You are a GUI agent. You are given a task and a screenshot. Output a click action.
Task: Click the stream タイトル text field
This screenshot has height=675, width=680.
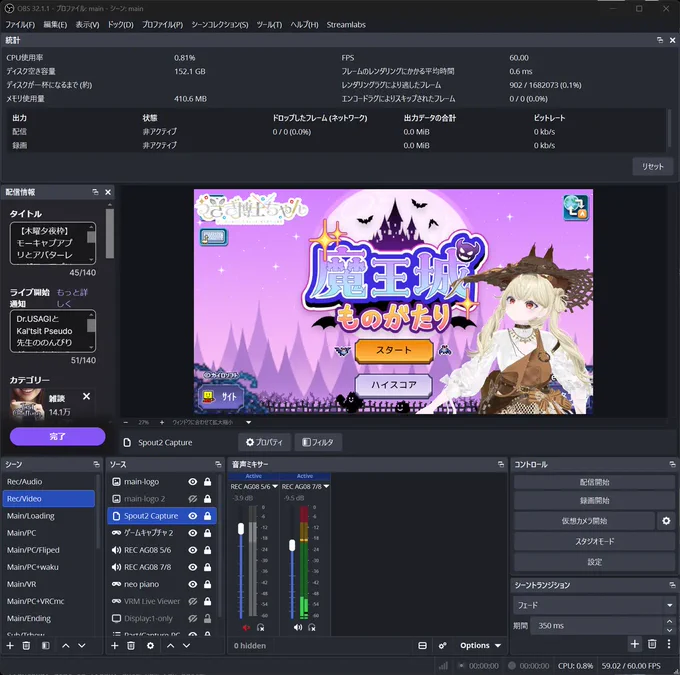point(52,243)
